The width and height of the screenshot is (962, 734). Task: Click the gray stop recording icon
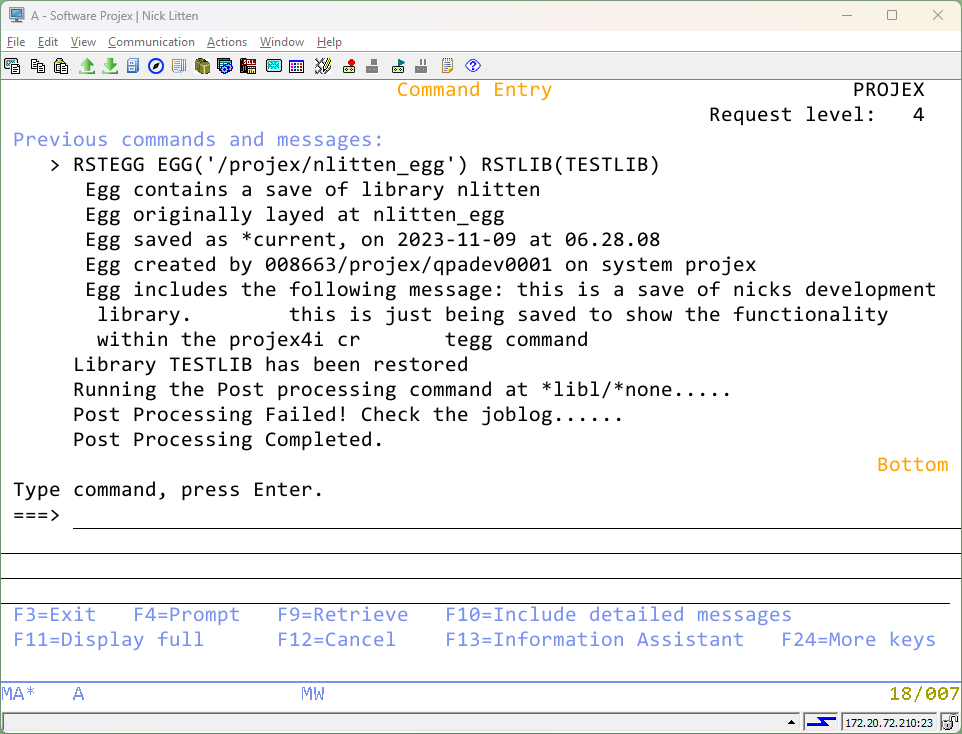(372, 66)
